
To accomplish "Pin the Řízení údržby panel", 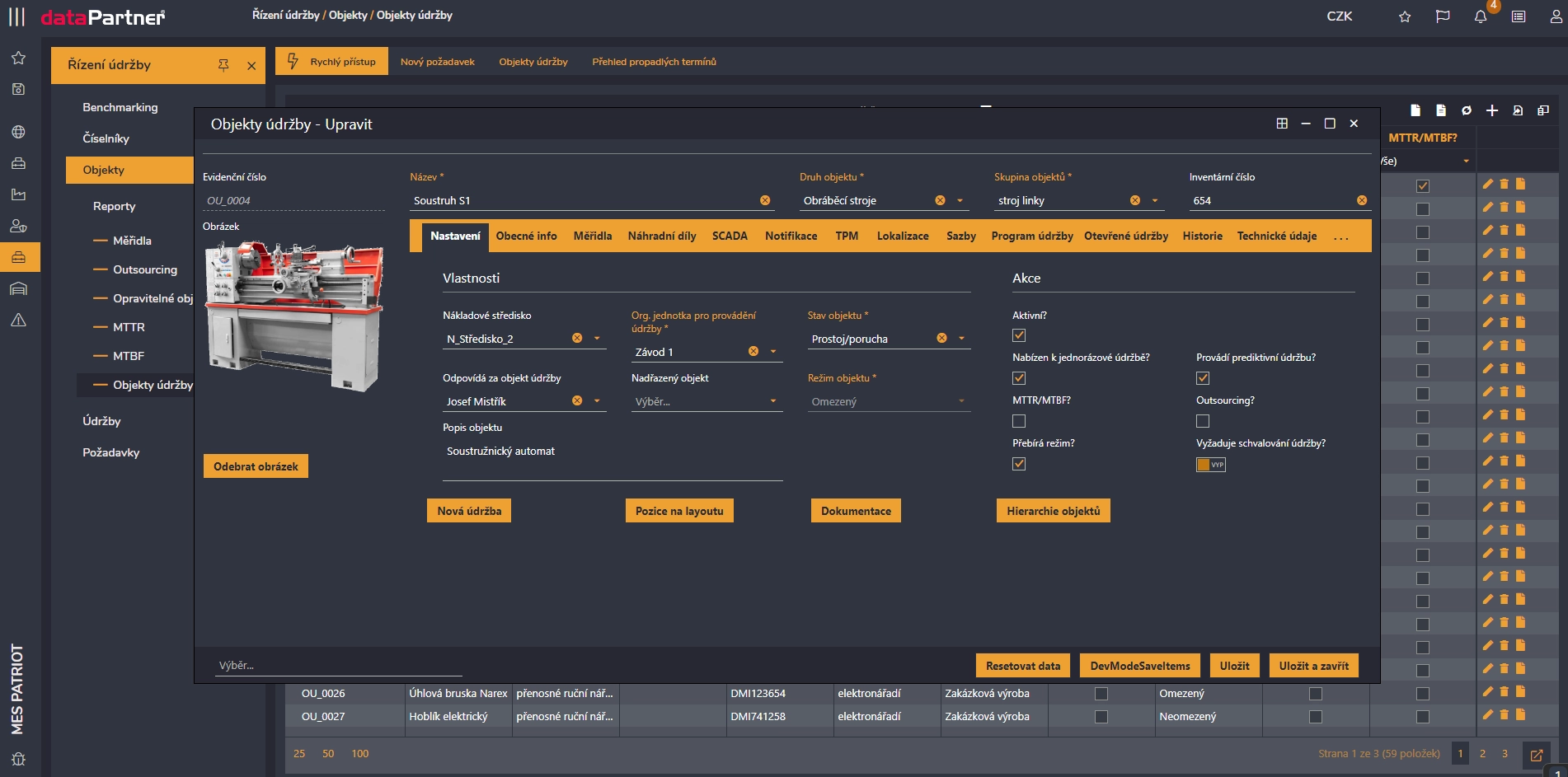I will [223, 65].
